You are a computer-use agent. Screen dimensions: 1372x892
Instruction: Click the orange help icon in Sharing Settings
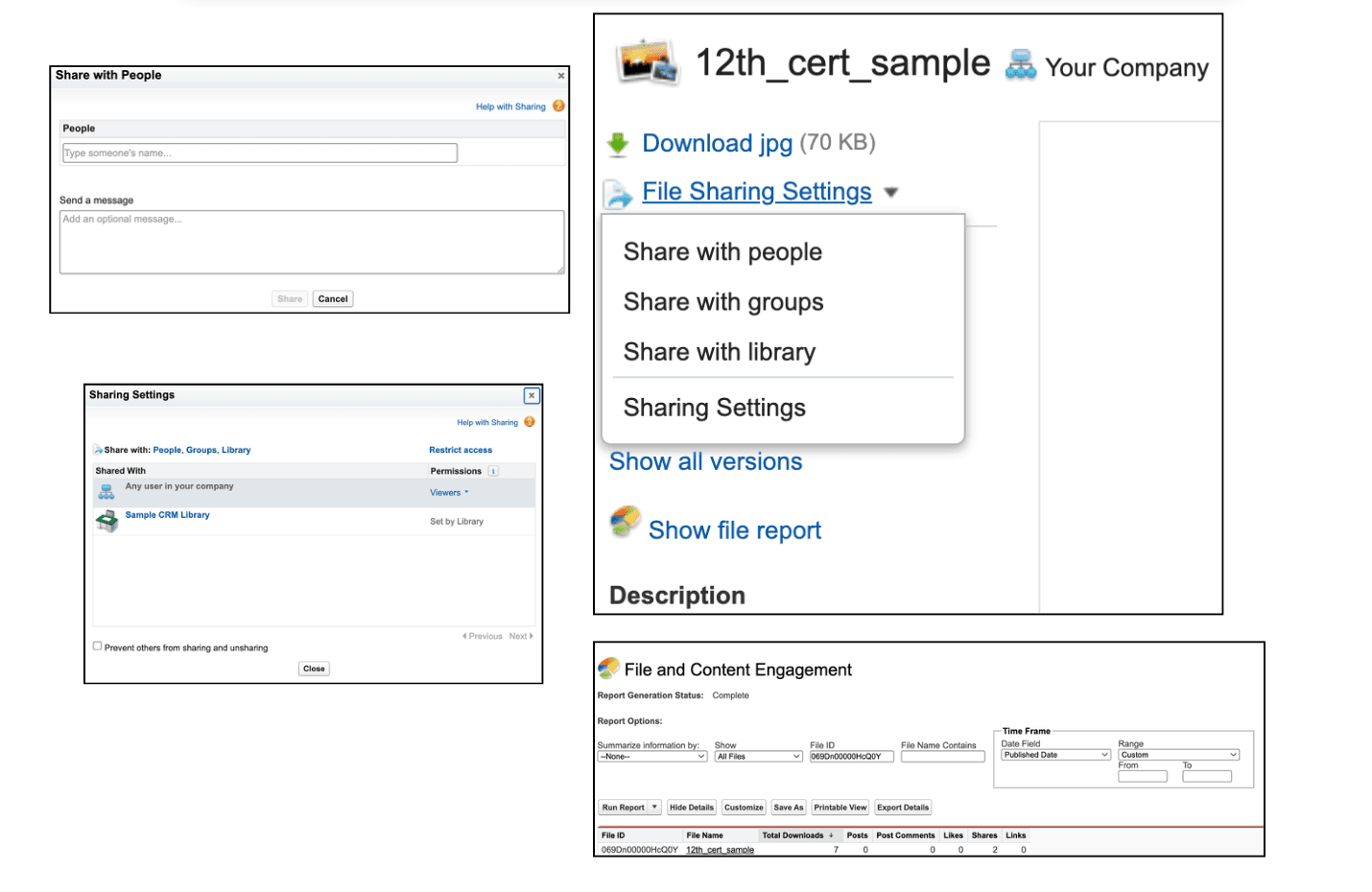(x=530, y=422)
